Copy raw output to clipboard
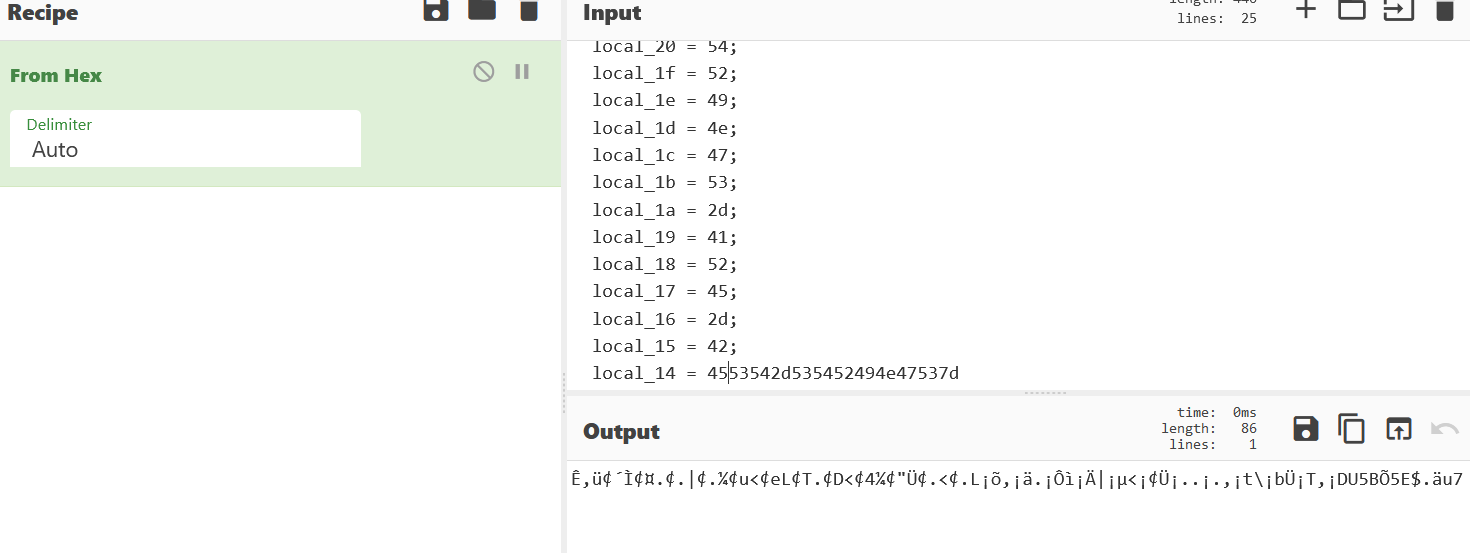Image resolution: width=1470 pixels, height=553 pixels. pyautogui.click(x=1352, y=429)
